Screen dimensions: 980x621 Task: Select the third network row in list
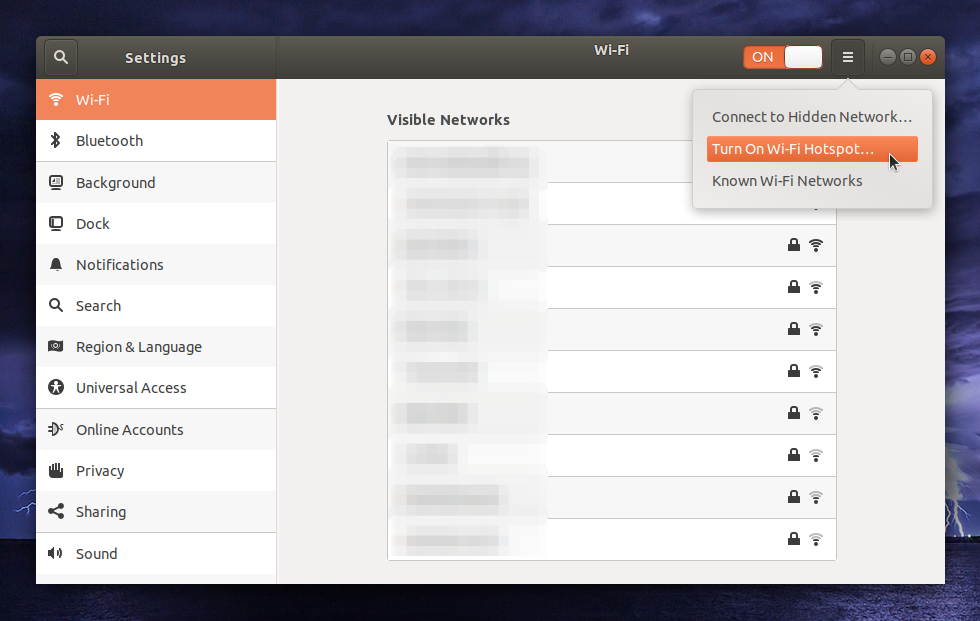pos(612,246)
